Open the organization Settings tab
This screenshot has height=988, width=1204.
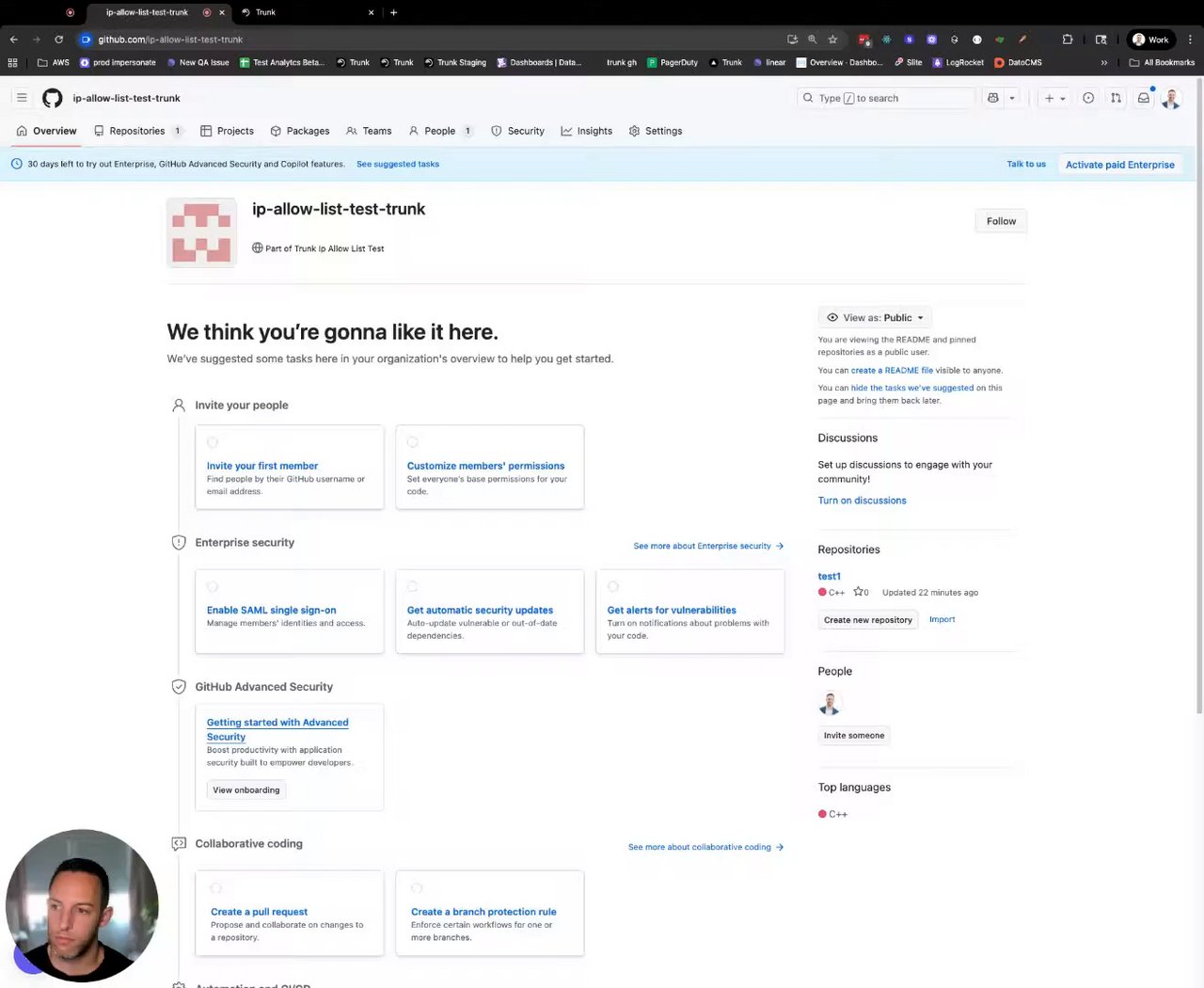point(655,131)
